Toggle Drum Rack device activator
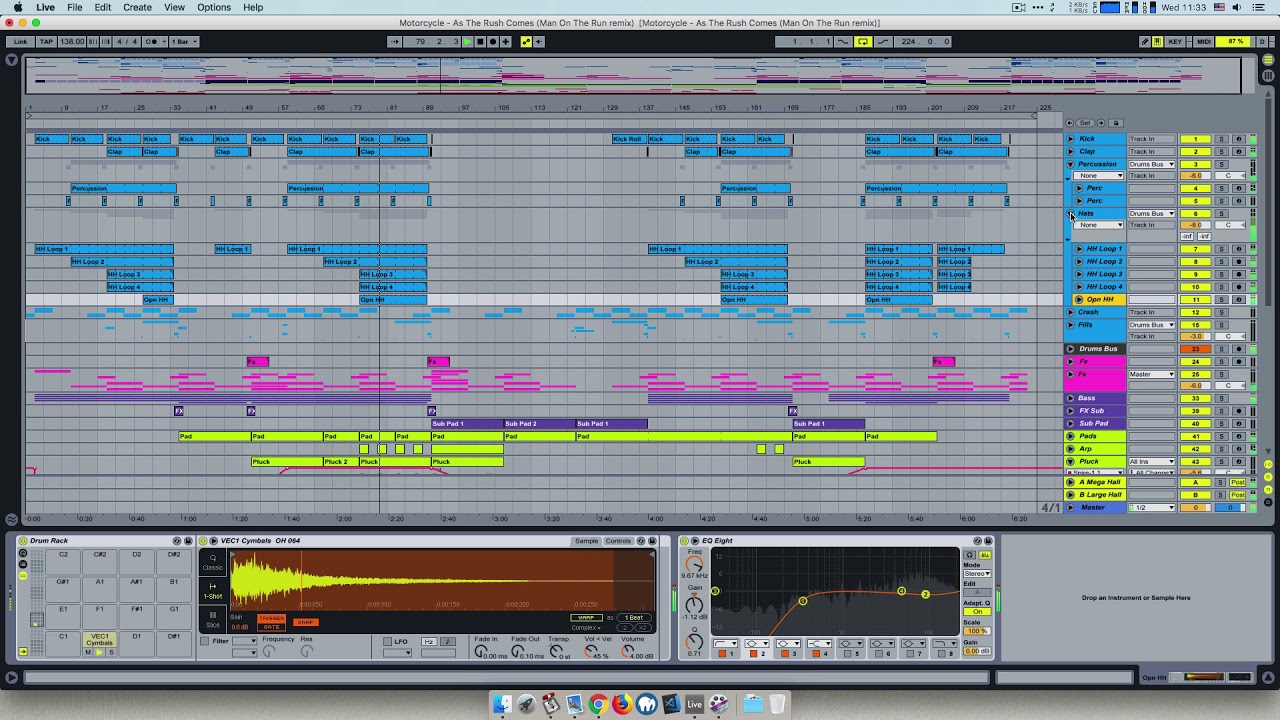1280x720 pixels. point(23,541)
